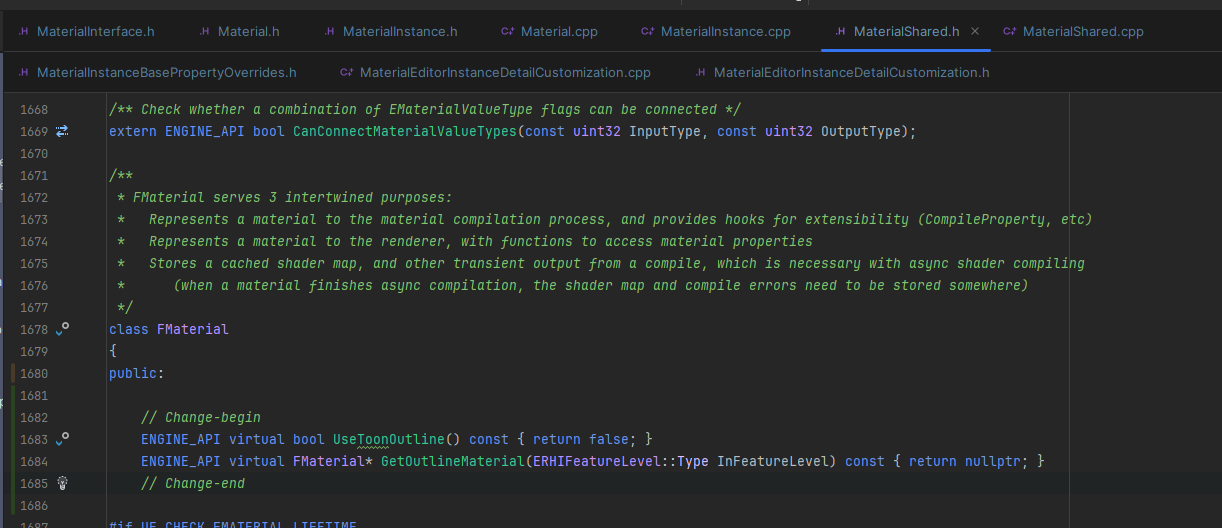Click the nullptr keyword on line 1684

pyautogui.click(x=993, y=461)
